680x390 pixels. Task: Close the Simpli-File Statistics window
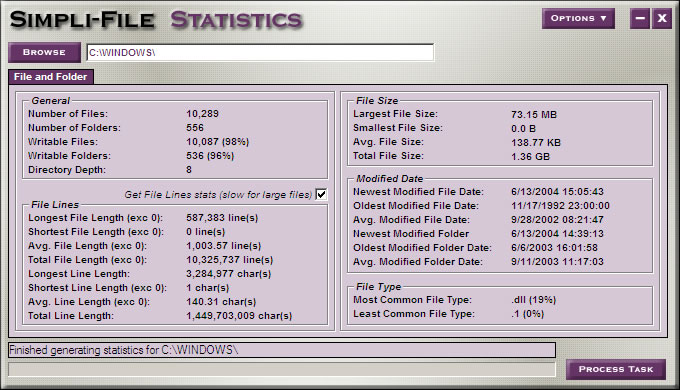[x=662, y=19]
